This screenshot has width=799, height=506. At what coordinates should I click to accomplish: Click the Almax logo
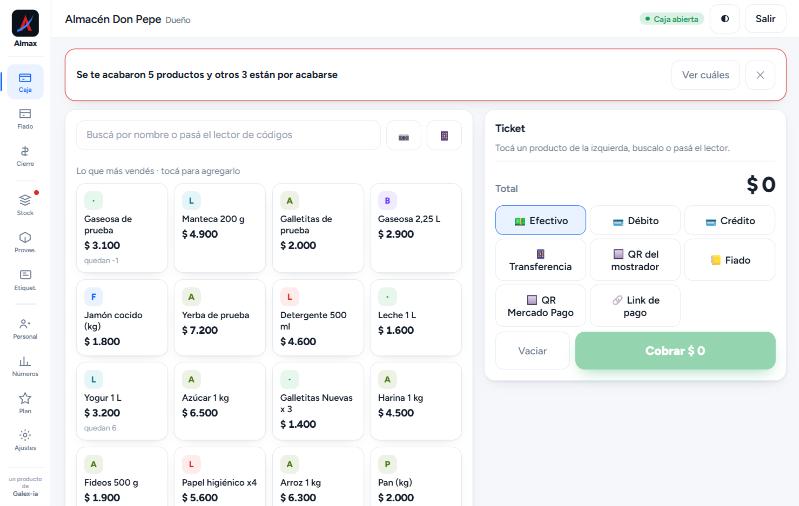pyautogui.click(x=25, y=23)
